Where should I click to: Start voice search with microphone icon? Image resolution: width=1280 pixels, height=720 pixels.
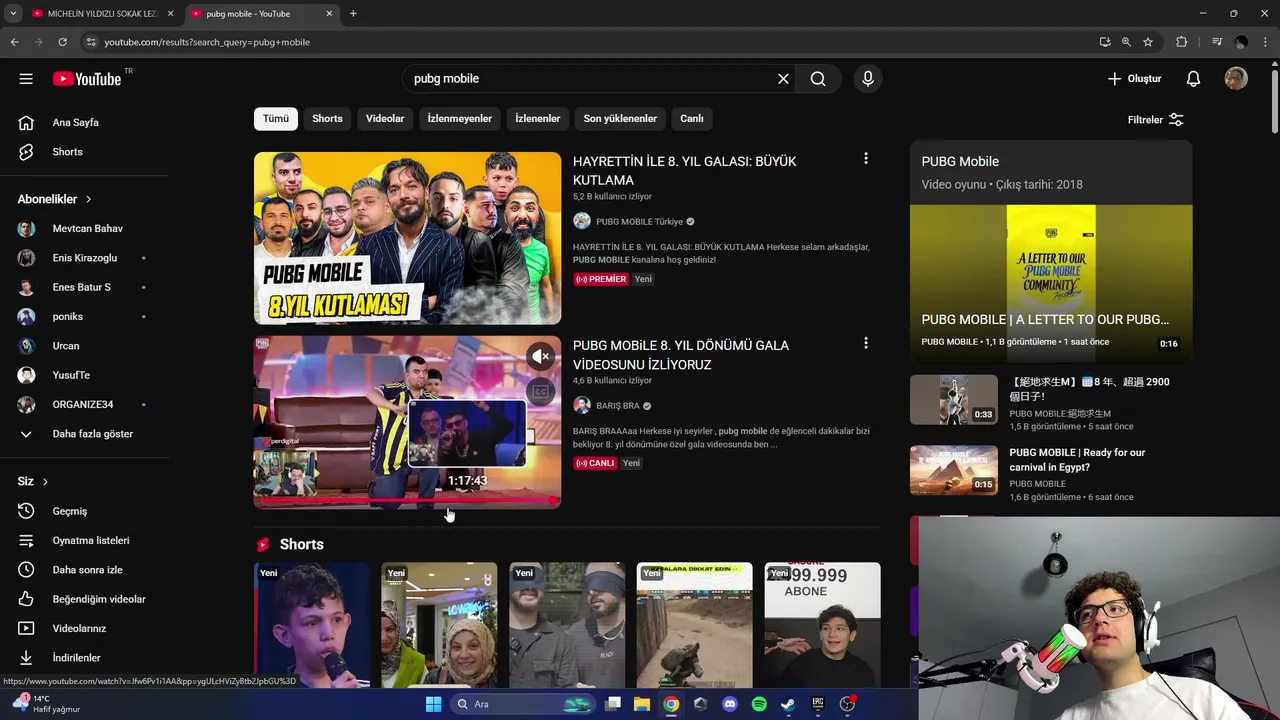click(x=867, y=79)
